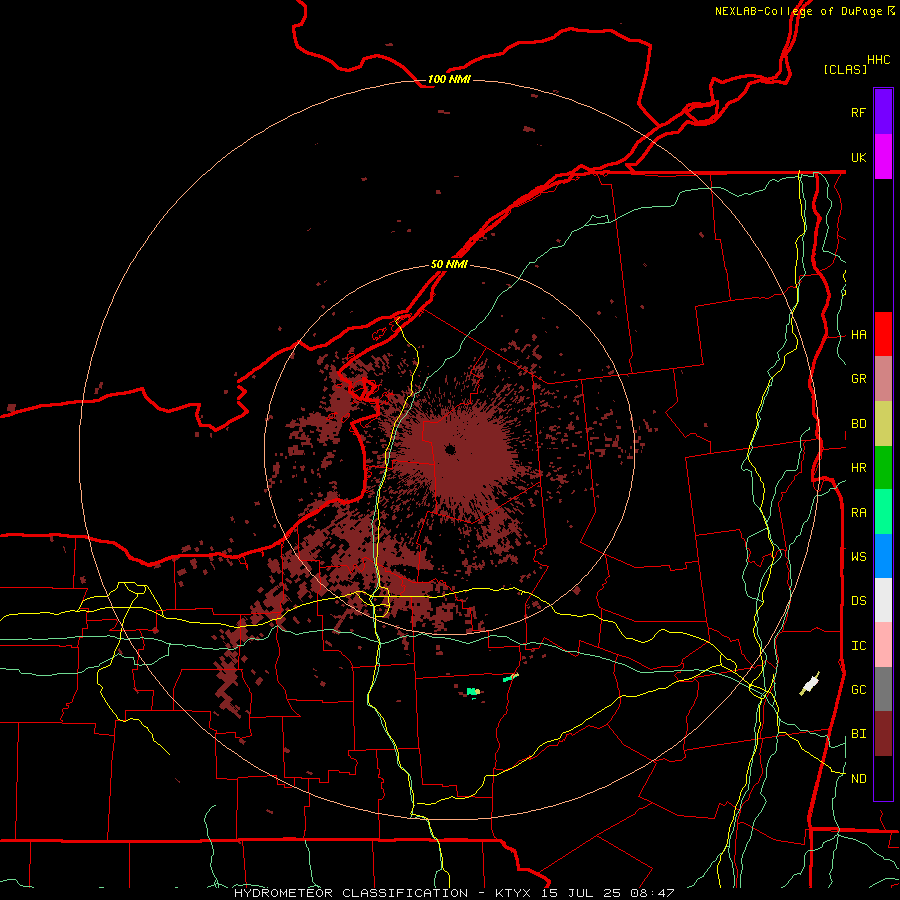Click the ND black legend swatch
The image size is (900, 900).
883,778
